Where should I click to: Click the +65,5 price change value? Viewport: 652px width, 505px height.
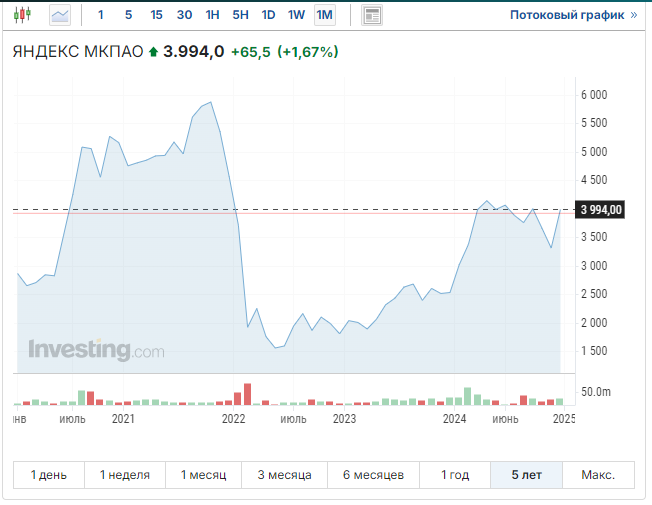tap(251, 52)
